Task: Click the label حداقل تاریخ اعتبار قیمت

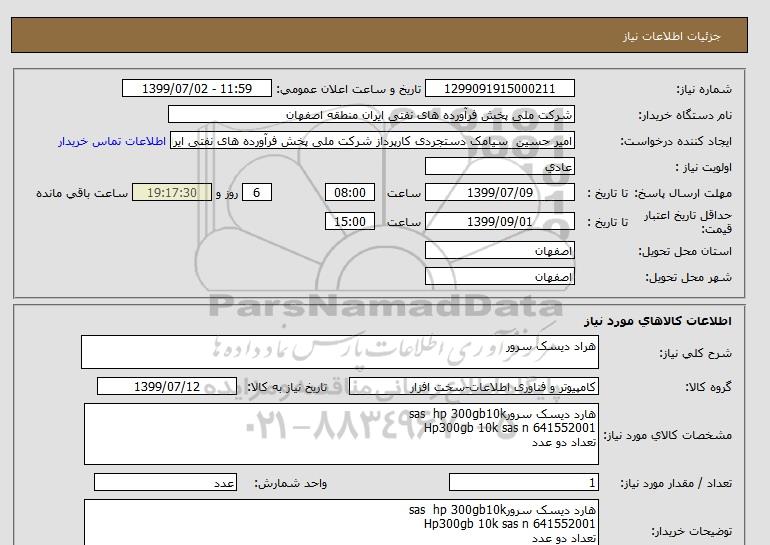Action: click(x=688, y=222)
